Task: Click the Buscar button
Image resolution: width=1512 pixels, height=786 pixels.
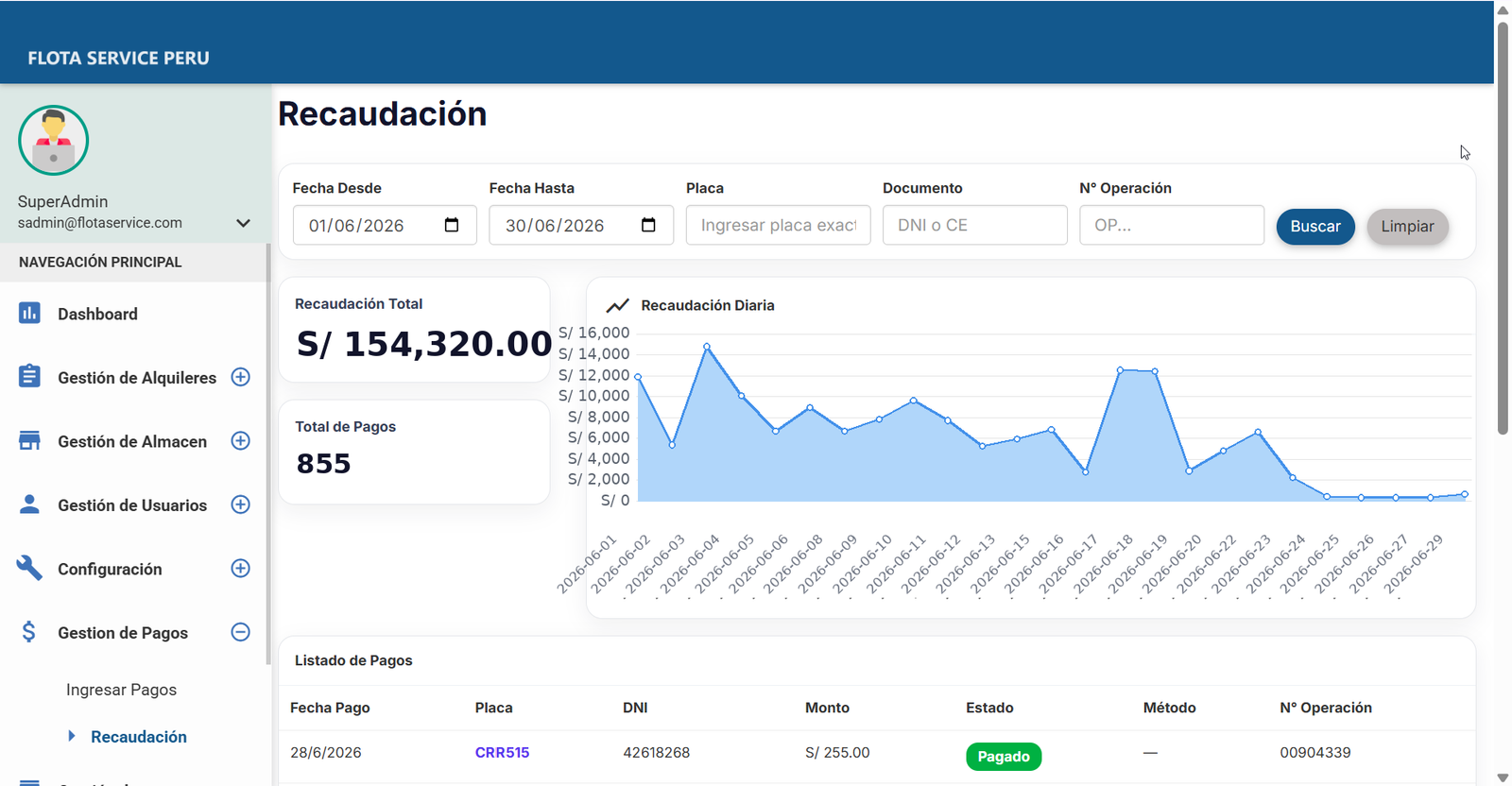Action: [1315, 227]
